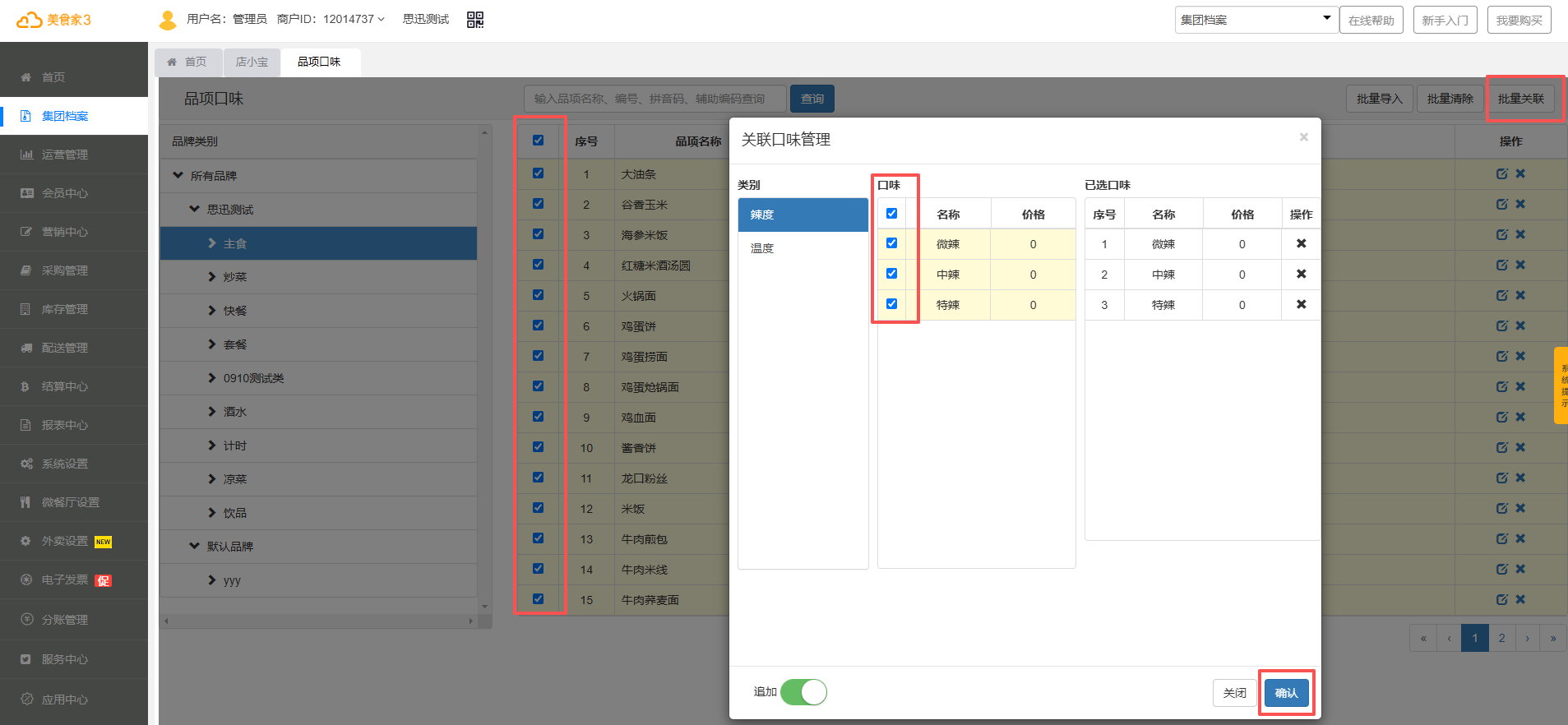Toggle the select-all flavors checkbox
Screen dimensions: 1568x725
(x=891, y=214)
